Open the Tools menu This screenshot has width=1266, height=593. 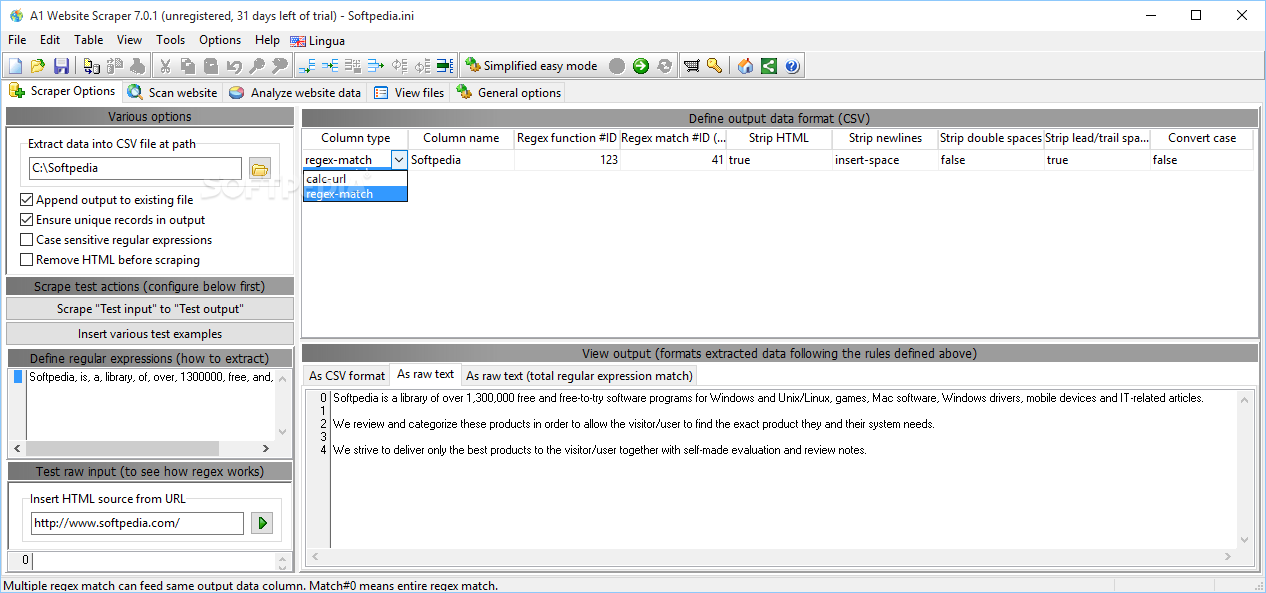171,40
